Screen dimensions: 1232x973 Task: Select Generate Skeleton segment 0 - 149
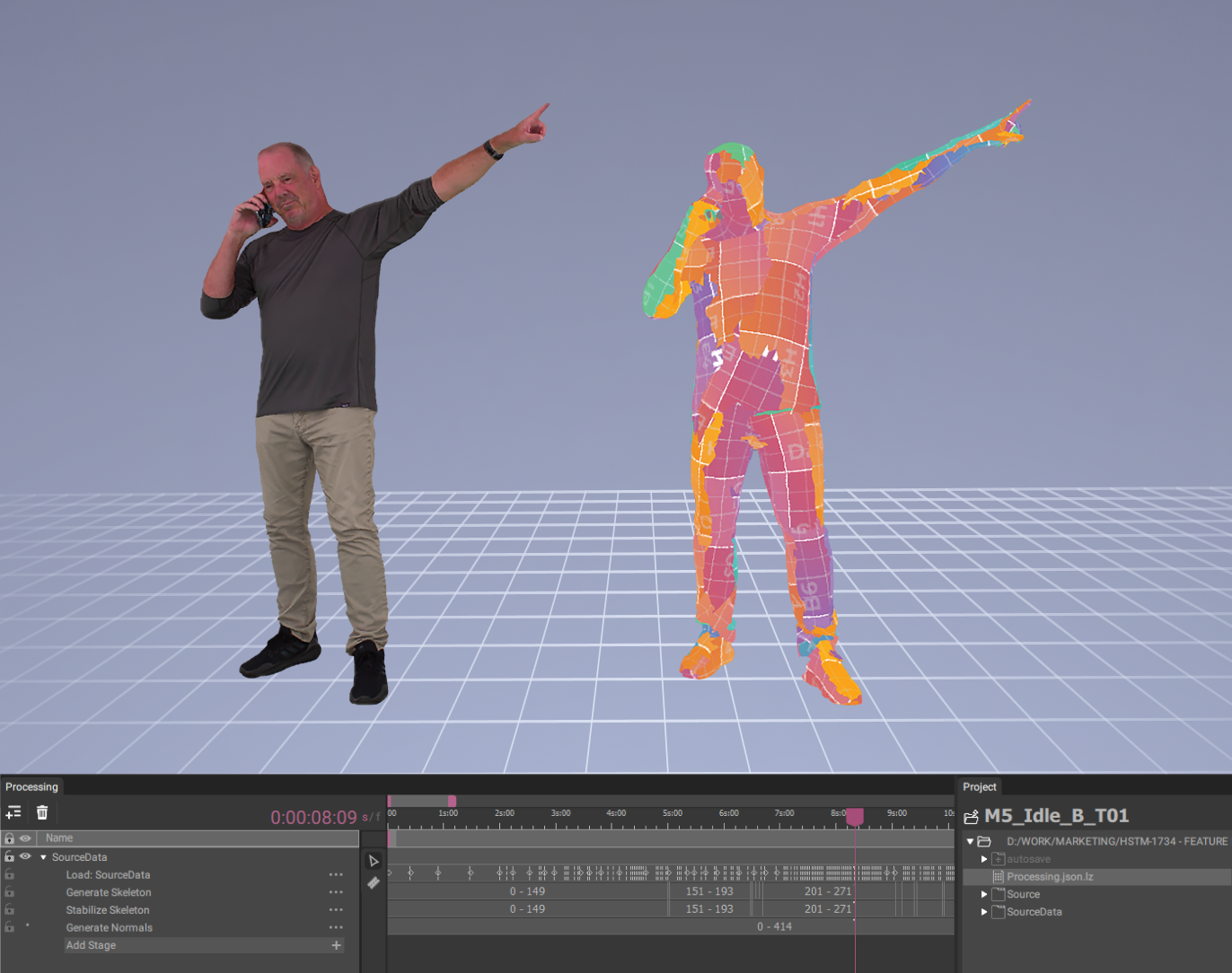point(527,891)
